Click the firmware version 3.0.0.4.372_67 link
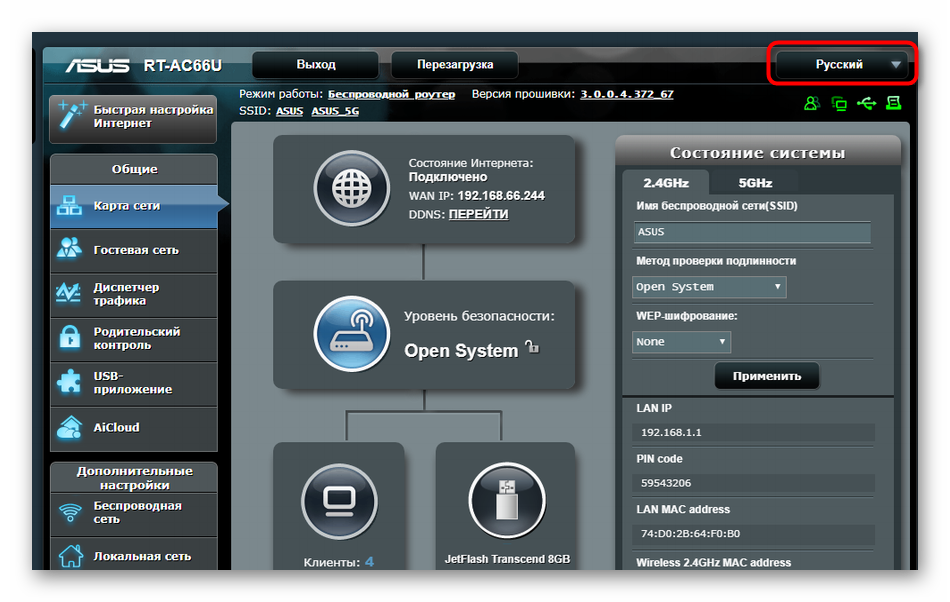The width and height of the screenshot is (950, 602). [627, 94]
